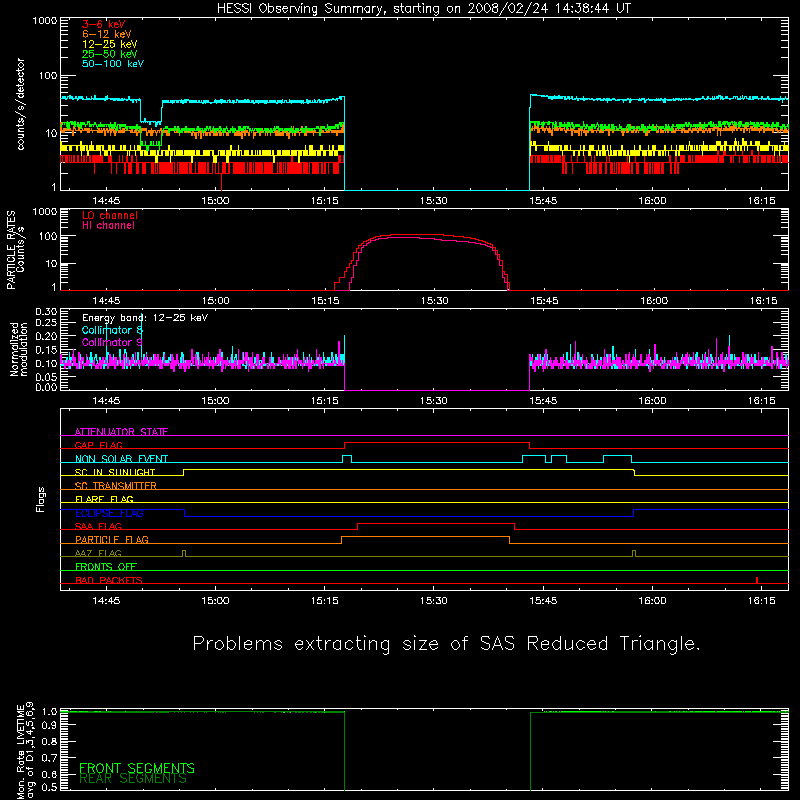The height and width of the screenshot is (800, 800).
Task: Select the BAD_PACKETS flag label
Action: 109,580
